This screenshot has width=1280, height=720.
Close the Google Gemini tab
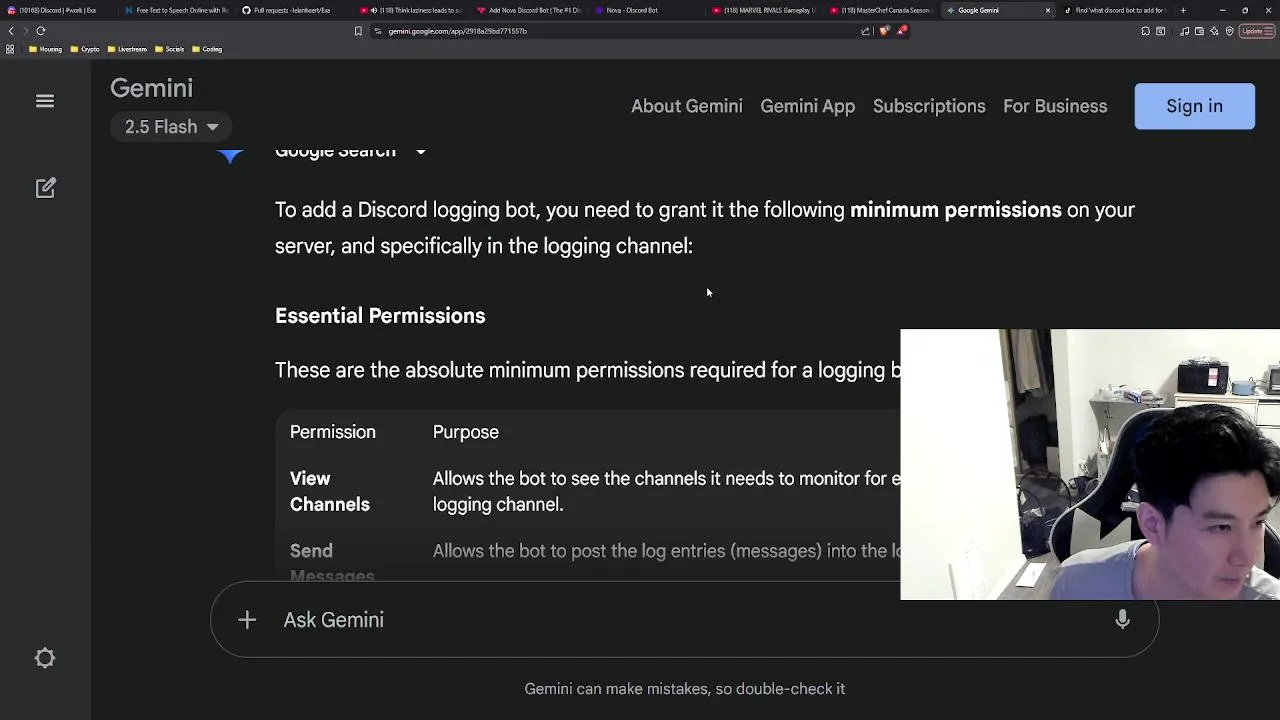coord(1048,10)
